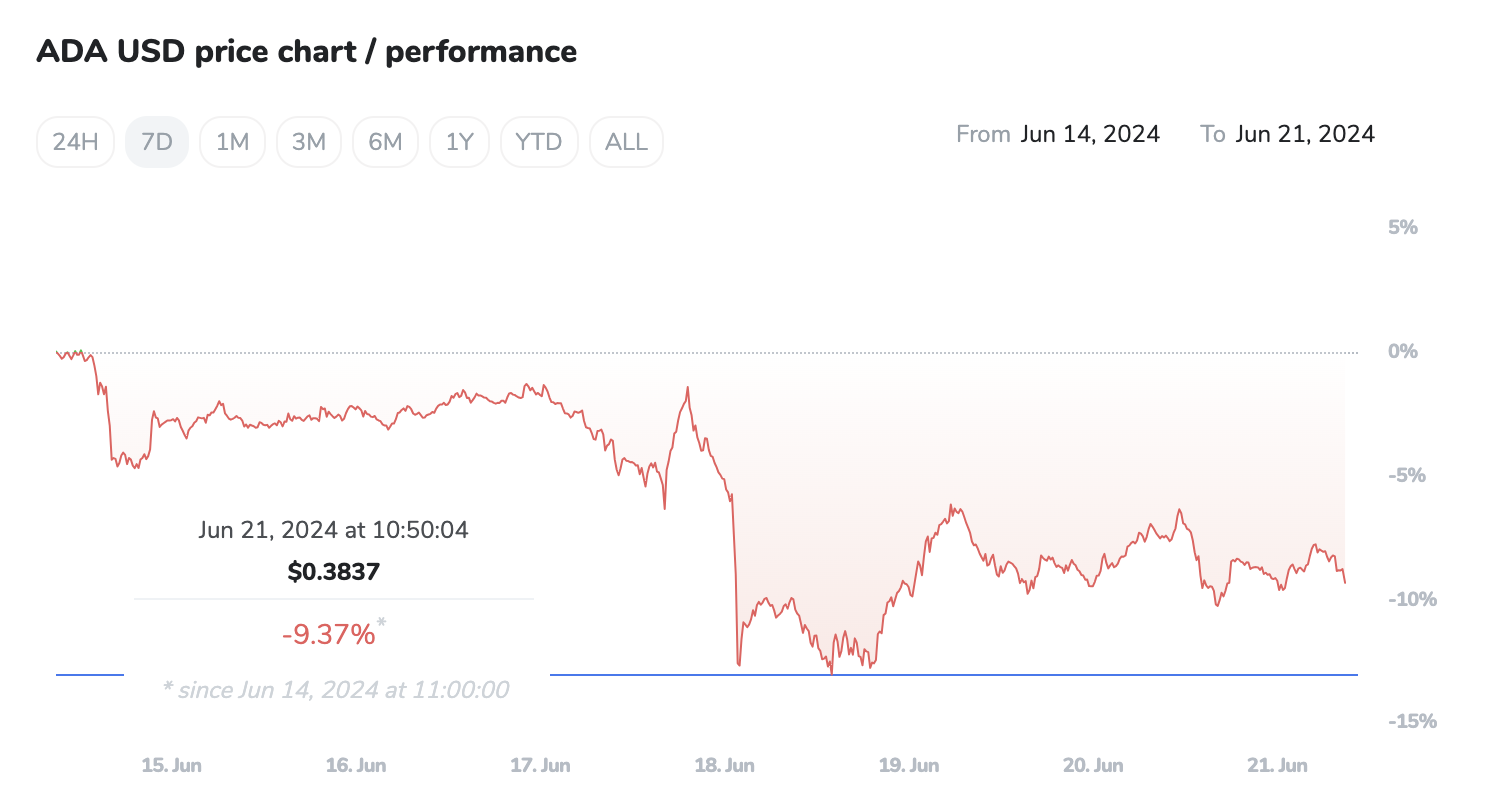Select the 21. Jun axis label
The height and width of the screenshot is (812, 1500).
pos(1277,766)
